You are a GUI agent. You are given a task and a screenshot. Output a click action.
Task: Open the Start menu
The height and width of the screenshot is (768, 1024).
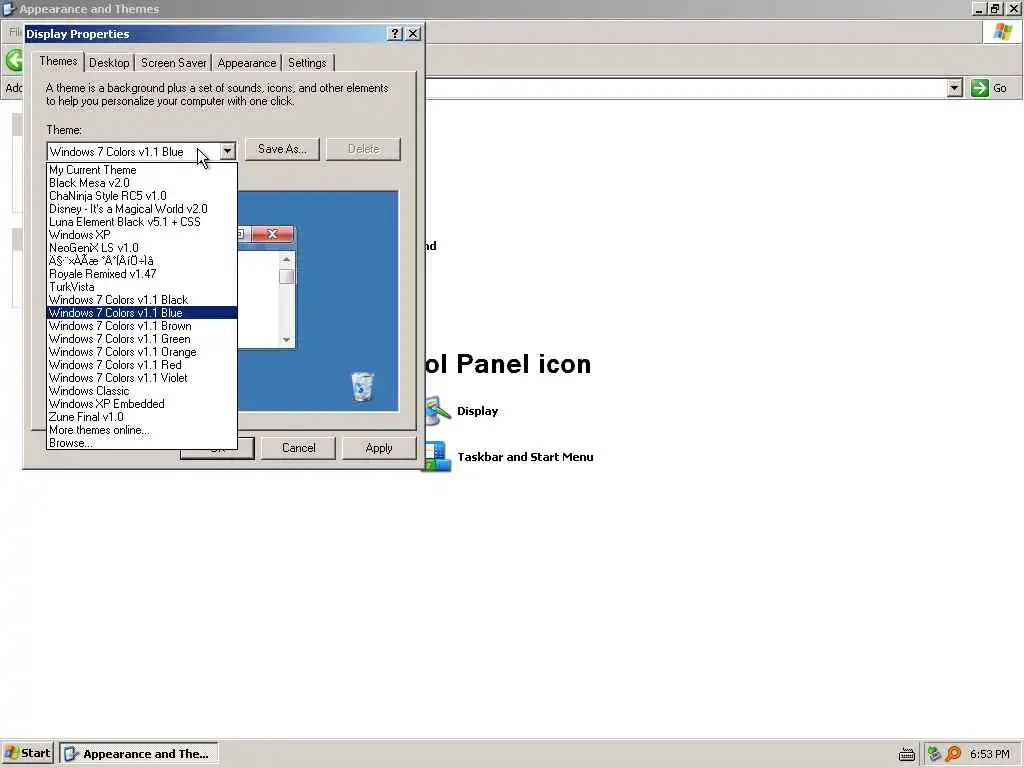tap(27, 754)
